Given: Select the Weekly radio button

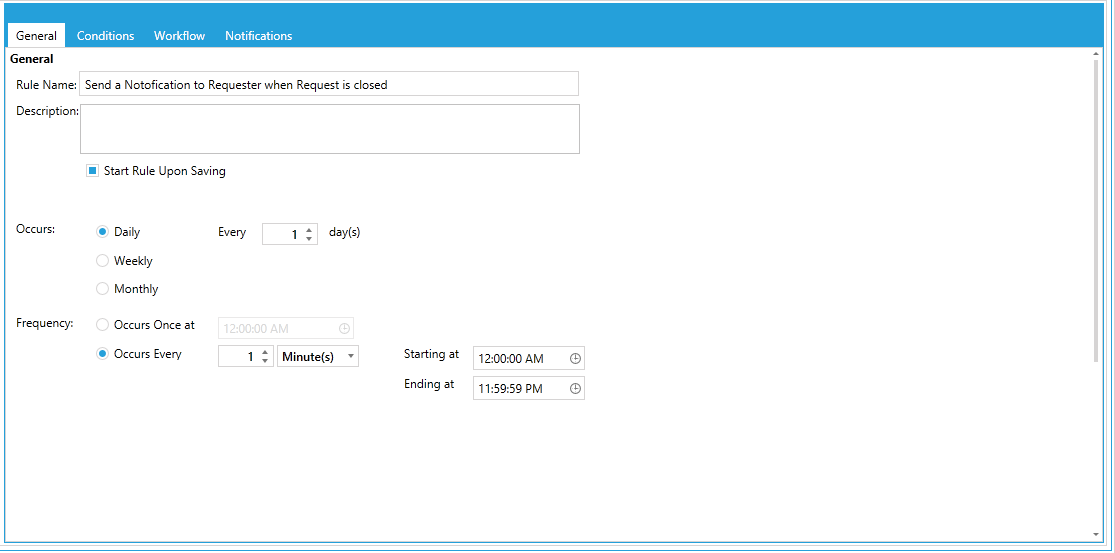Looking at the screenshot, I should (x=102, y=261).
